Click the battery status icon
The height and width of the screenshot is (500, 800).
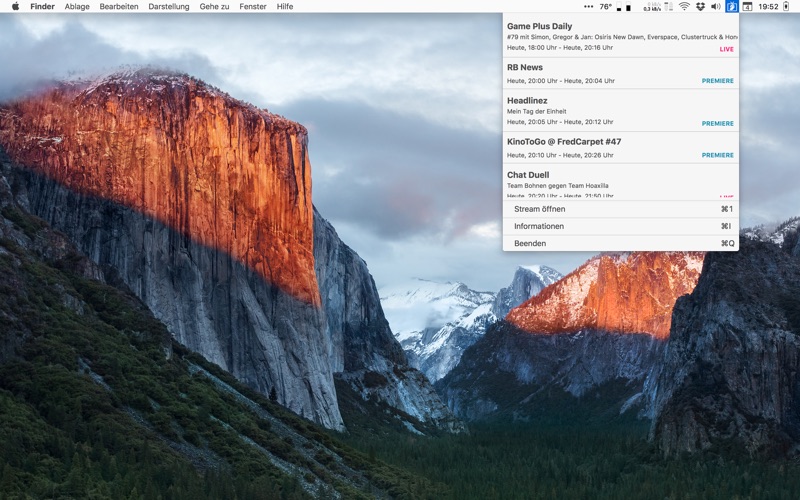786,6
